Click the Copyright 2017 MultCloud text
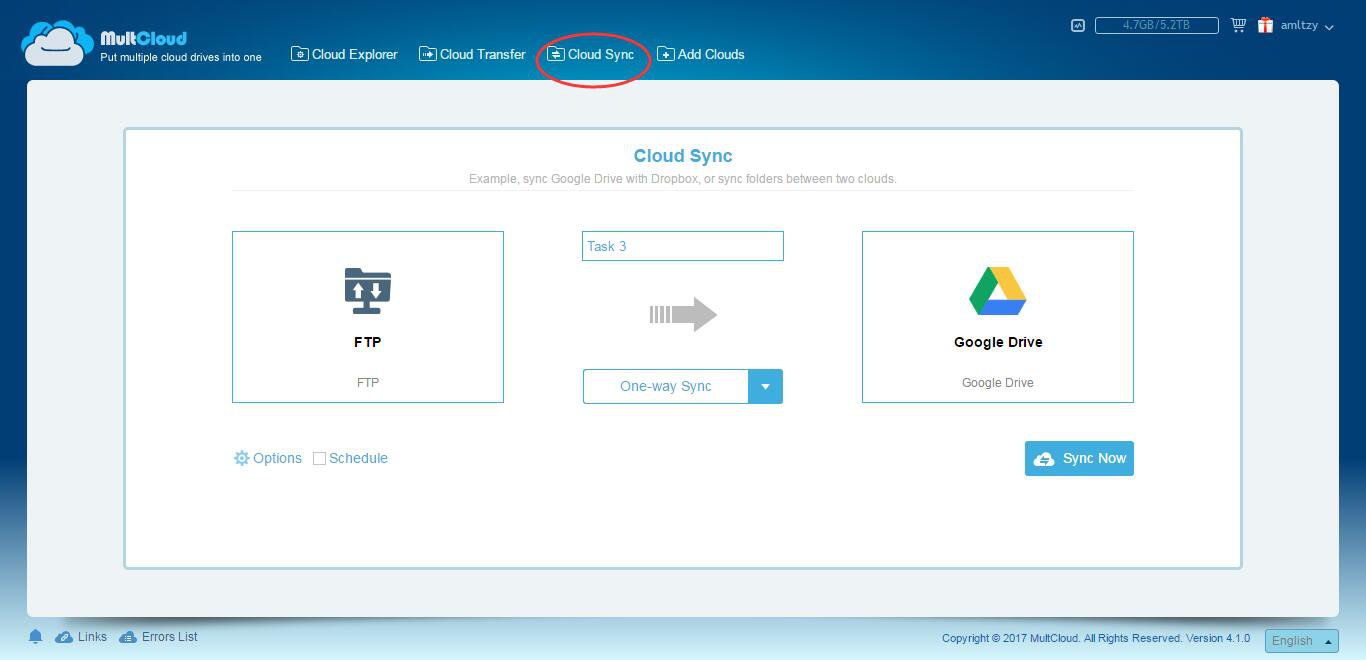This screenshot has width=1366, height=660. pyautogui.click(x=1096, y=638)
